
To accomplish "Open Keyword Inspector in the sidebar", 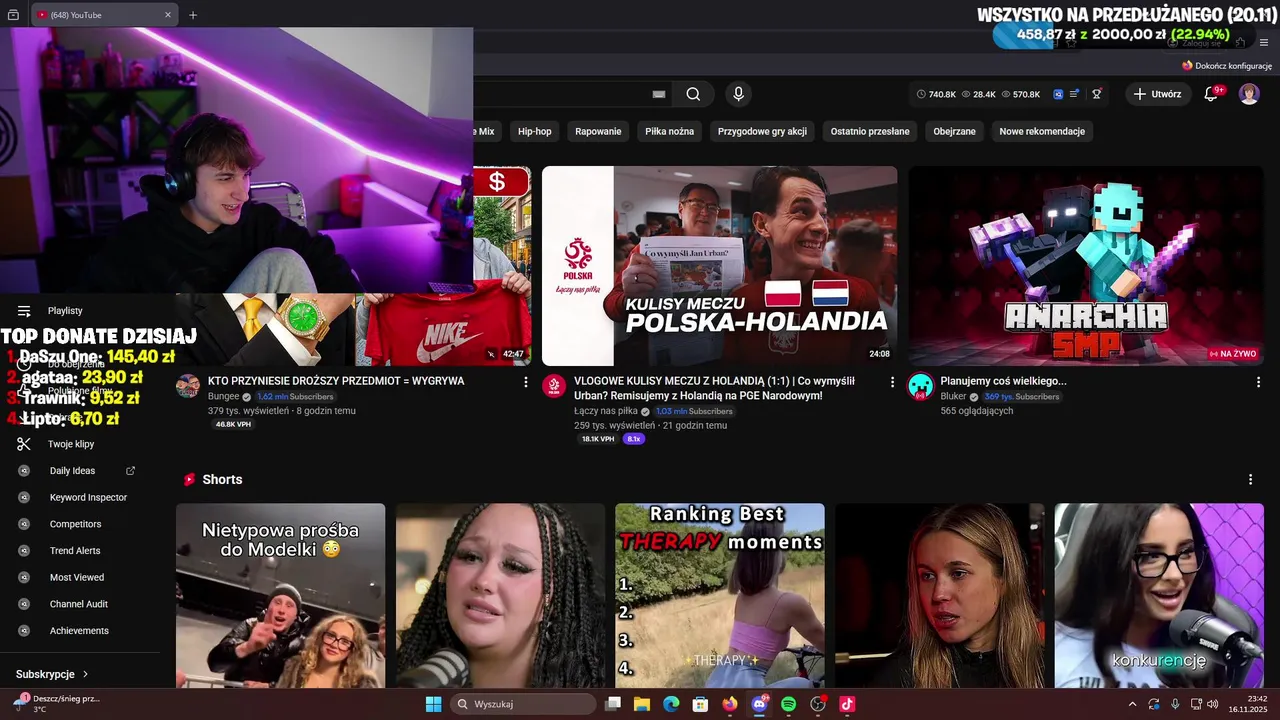I will click(x=88, y=498).
